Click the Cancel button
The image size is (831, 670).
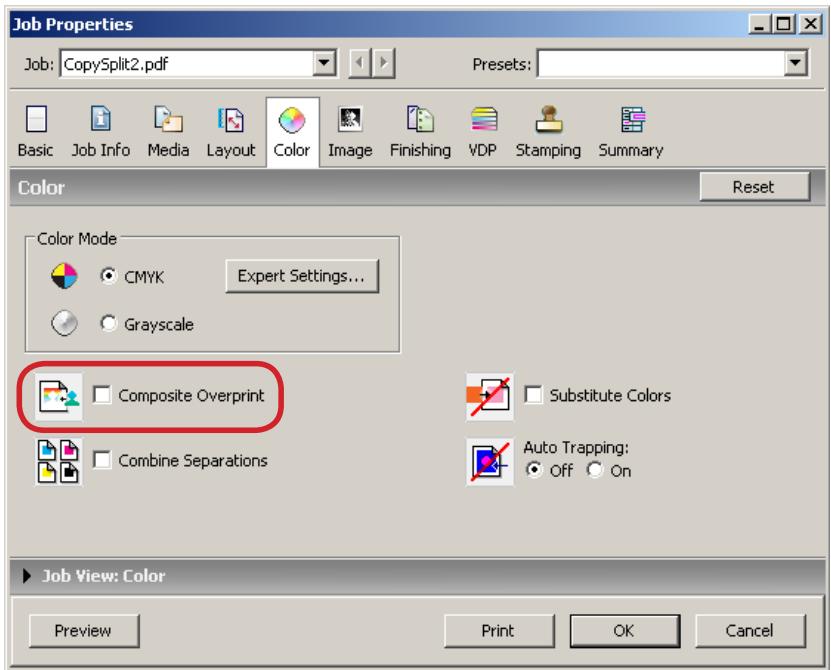(750, 631)
